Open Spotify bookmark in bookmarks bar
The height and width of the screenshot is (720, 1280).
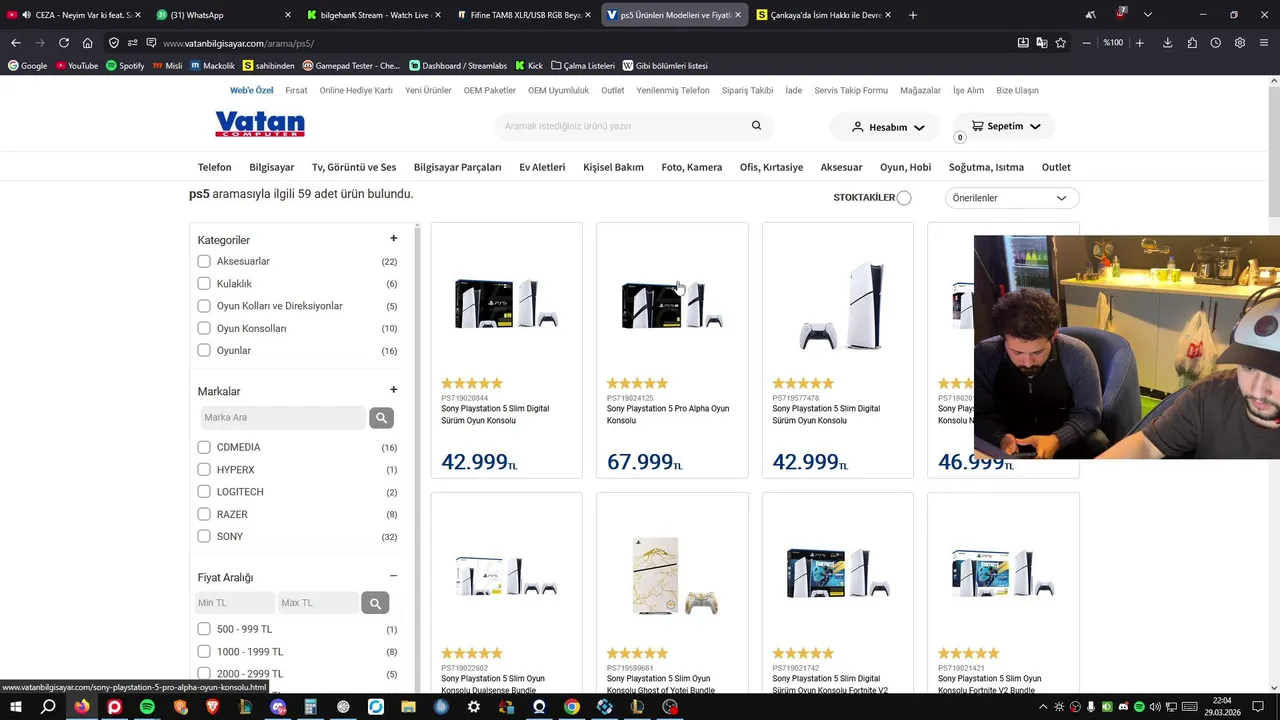pyautogui.click(x=125, y=66)
